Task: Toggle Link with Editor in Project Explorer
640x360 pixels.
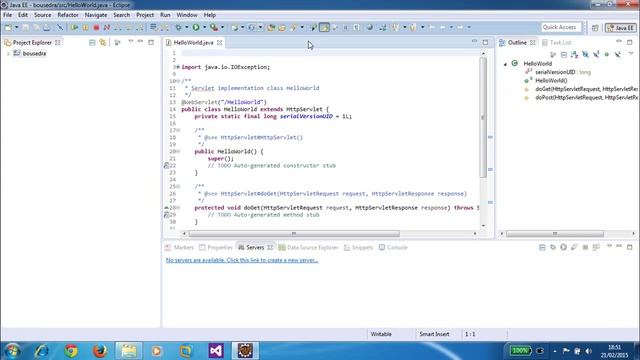Action: (x=103, y=42)
